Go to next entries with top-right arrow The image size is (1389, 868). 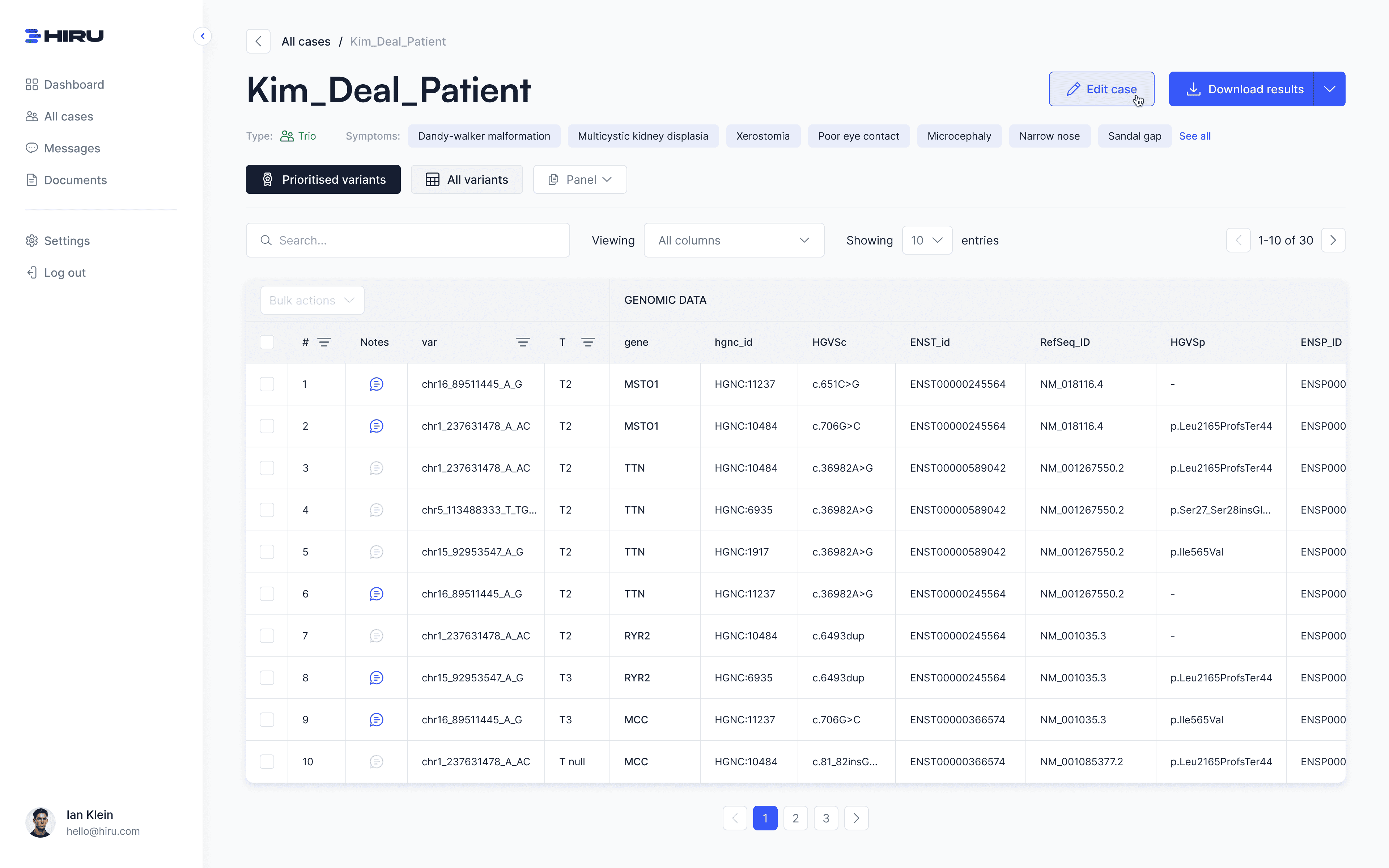point(1333,241)
